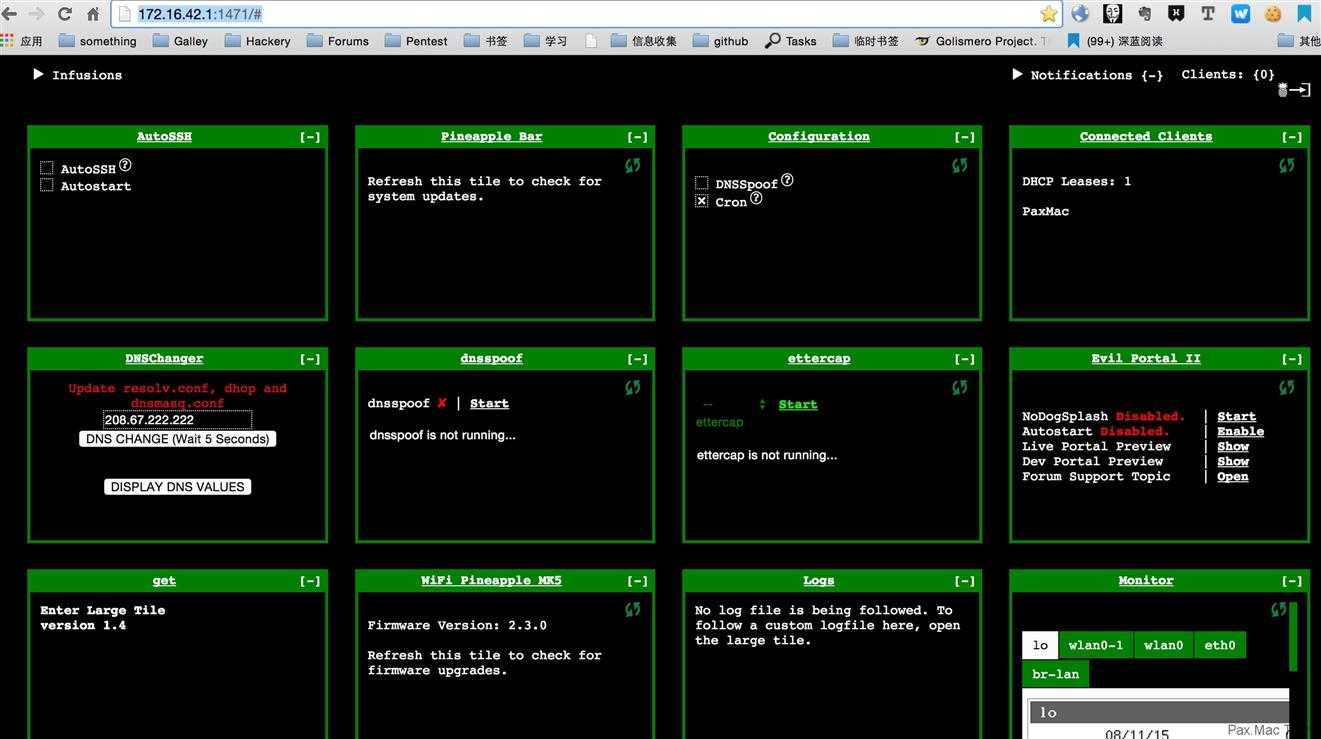Refresh the Connected Clients tile
The width and height of the screenshot is (1321, 739).
[x=1287, y=165]
